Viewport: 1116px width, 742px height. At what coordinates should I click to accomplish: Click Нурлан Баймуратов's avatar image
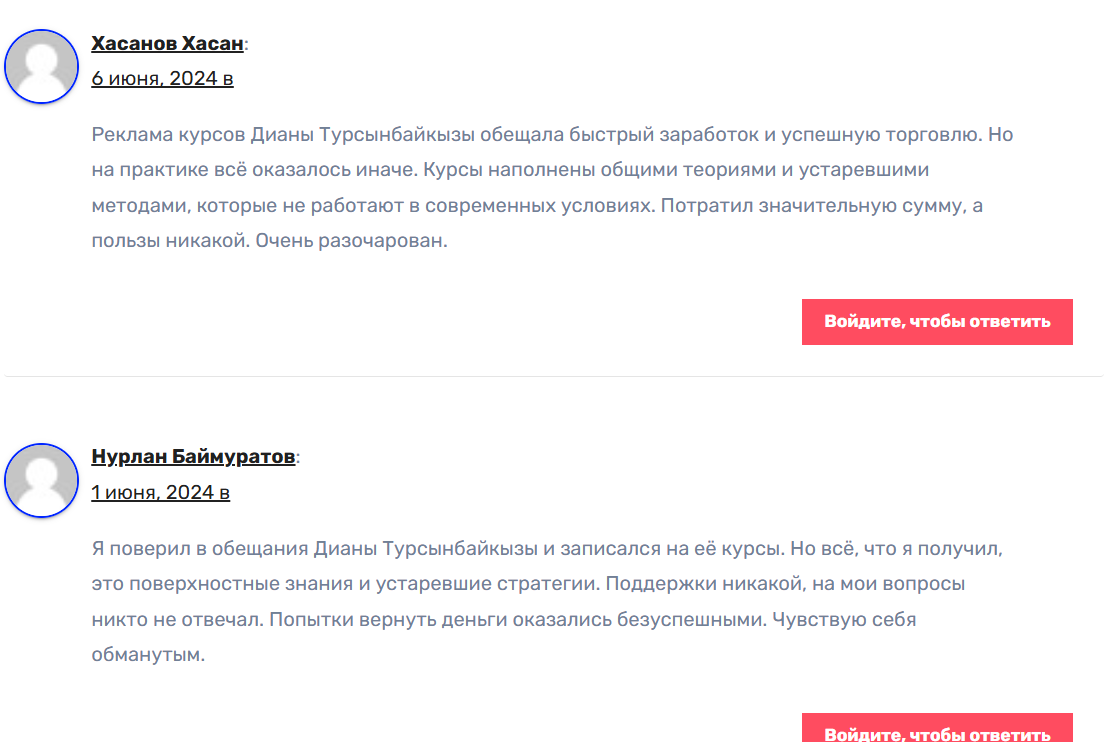(42, 480)
